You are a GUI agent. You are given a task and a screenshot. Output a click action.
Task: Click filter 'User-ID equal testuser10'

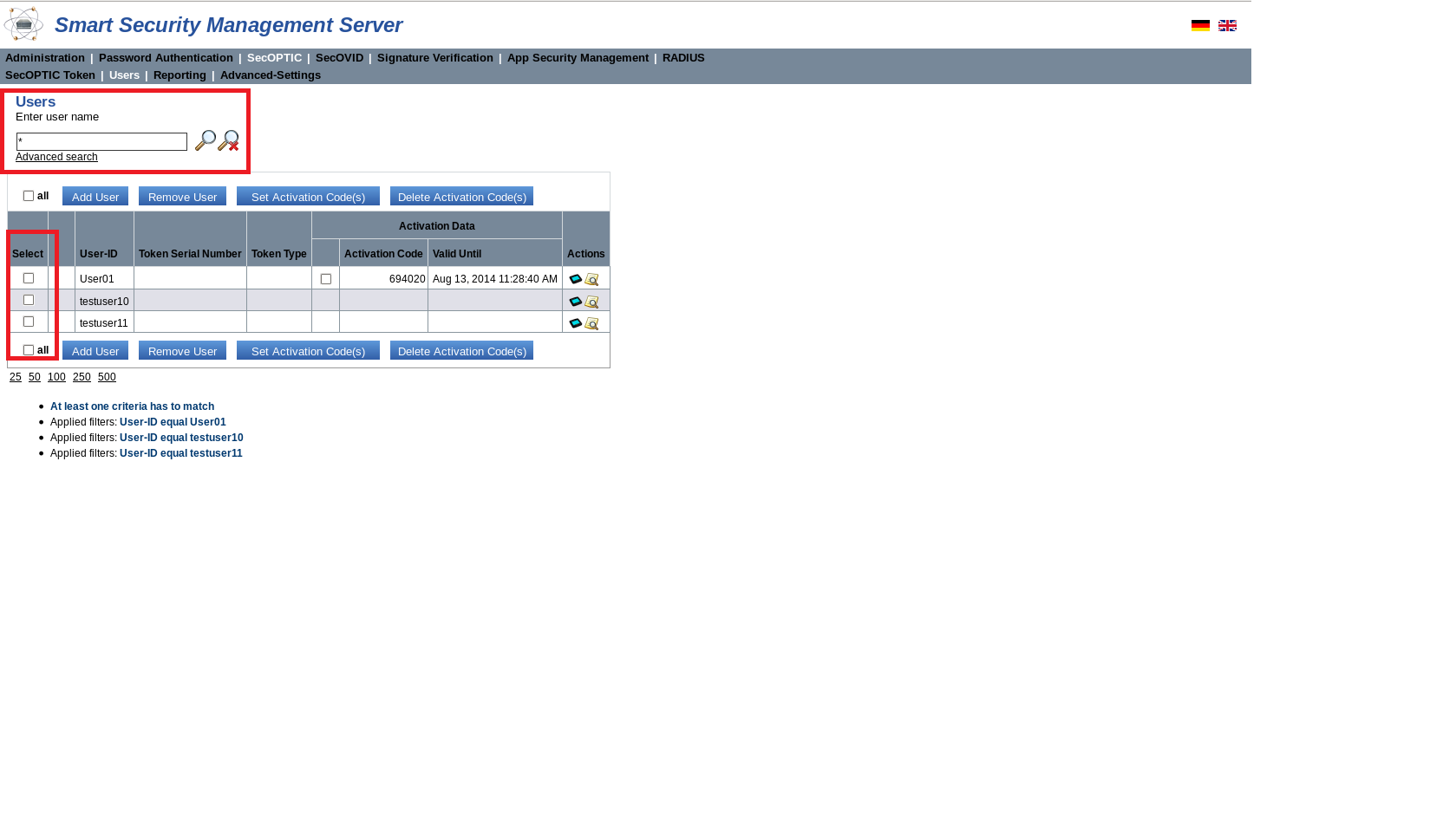pos(181,438)
